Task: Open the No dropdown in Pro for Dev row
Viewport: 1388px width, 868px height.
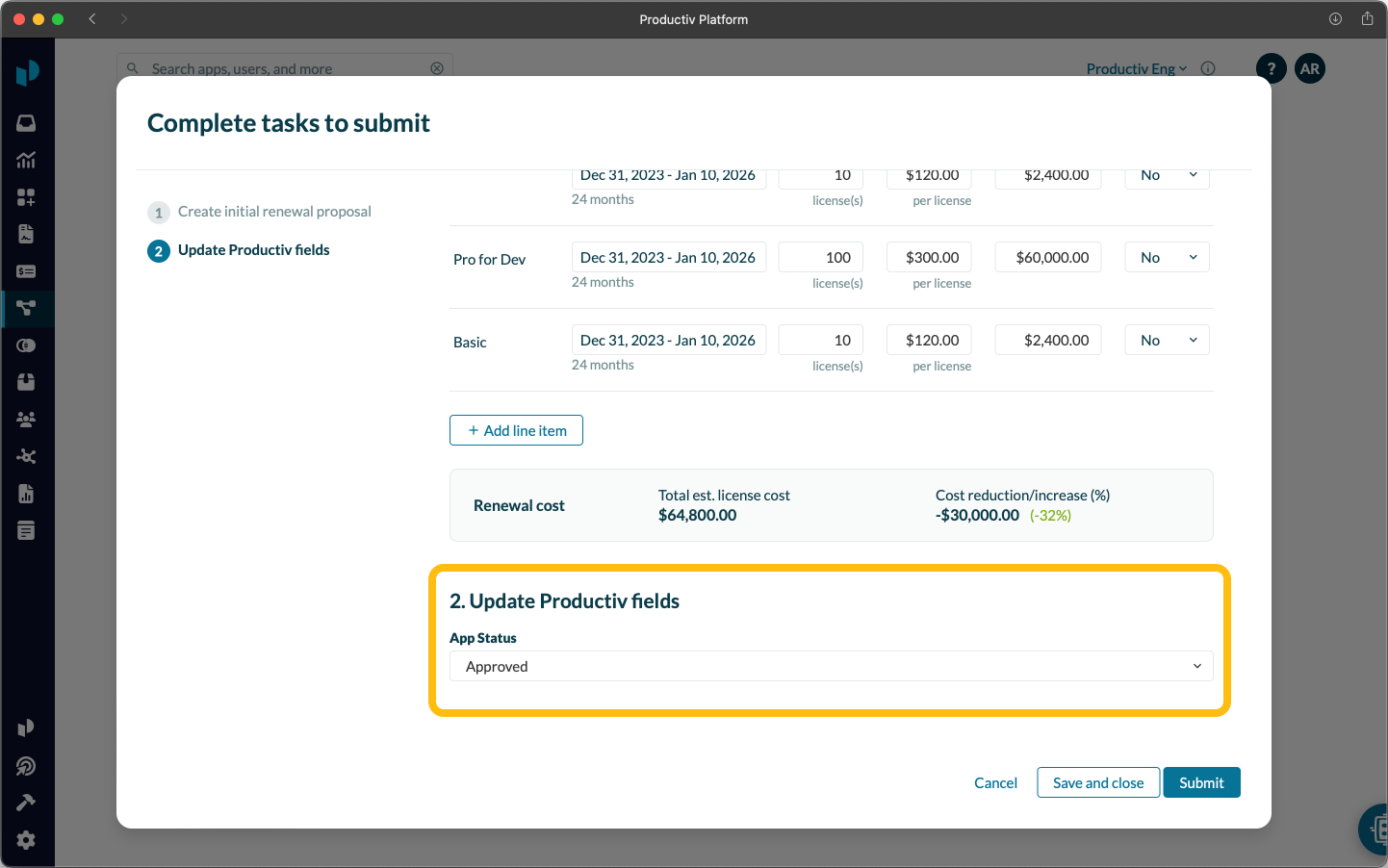Action: [x=1167, y=257]
